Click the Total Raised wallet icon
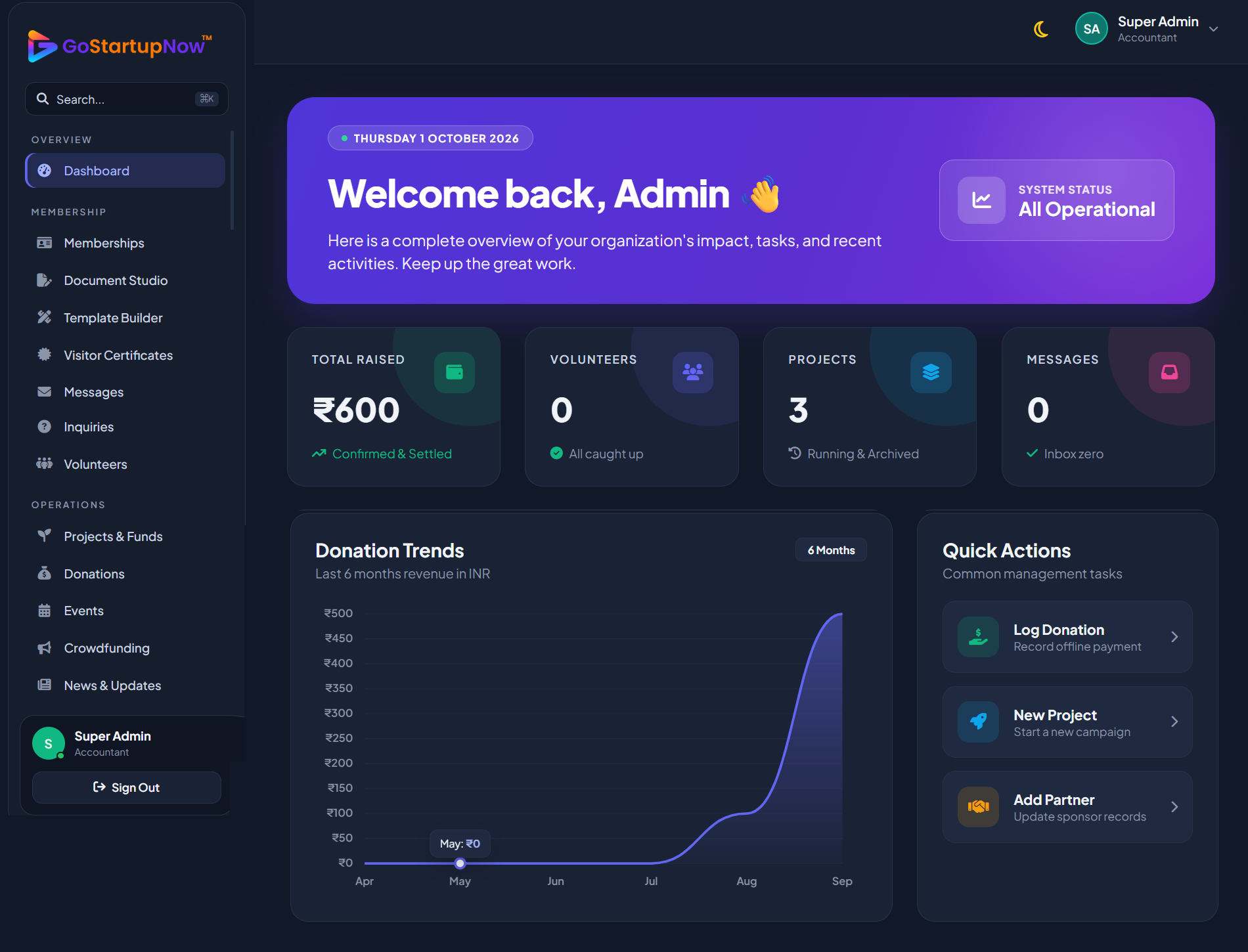This screenshot has height=952, width=1248. 455,372
